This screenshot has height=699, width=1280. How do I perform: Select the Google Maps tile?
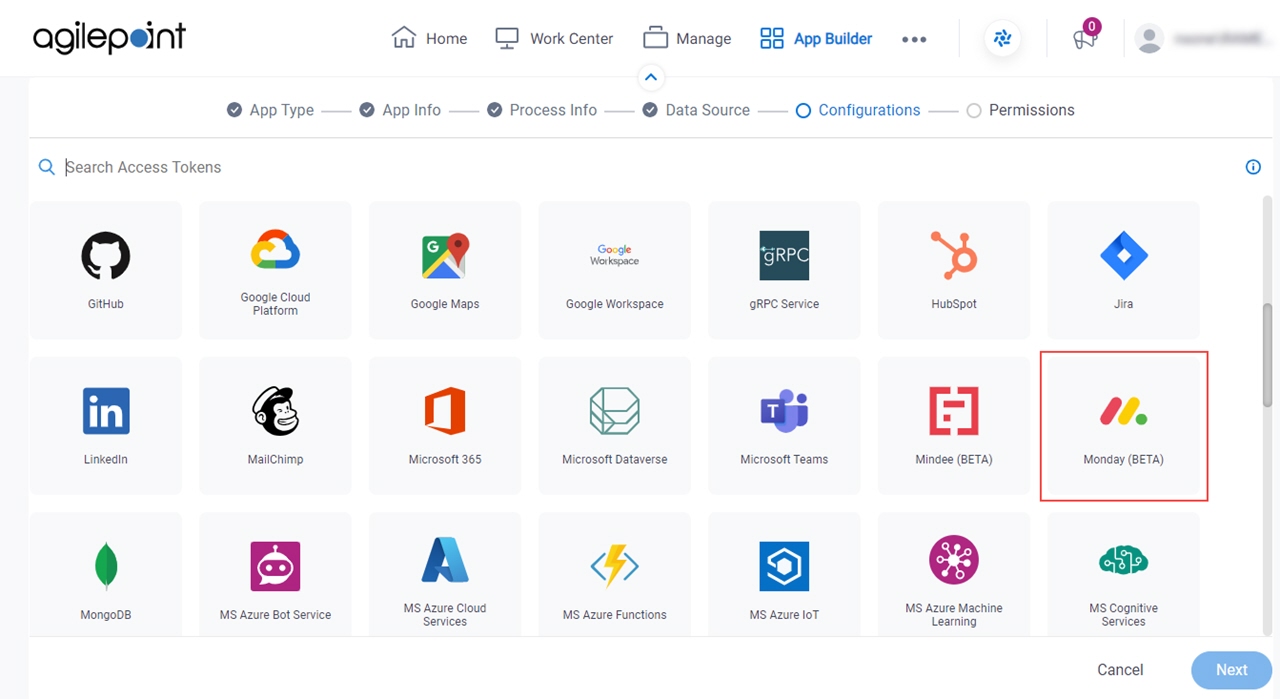(x=445, y=270)
